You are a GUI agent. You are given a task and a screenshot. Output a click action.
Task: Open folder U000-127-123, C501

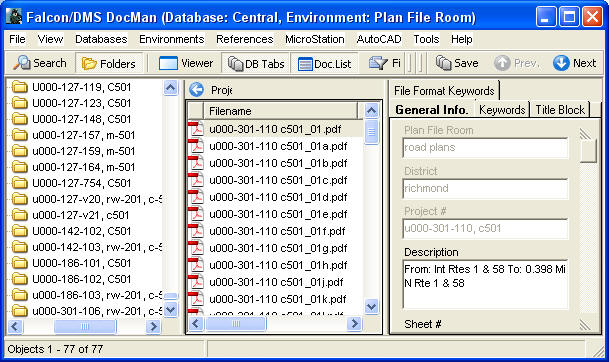coord(82,103)
